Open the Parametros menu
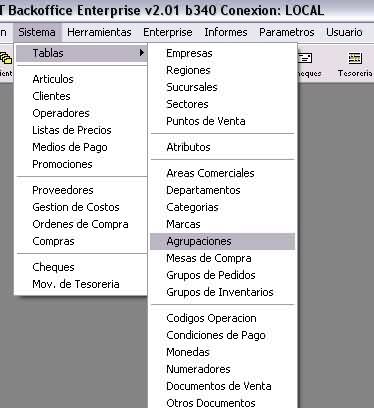 click(287, 32)
